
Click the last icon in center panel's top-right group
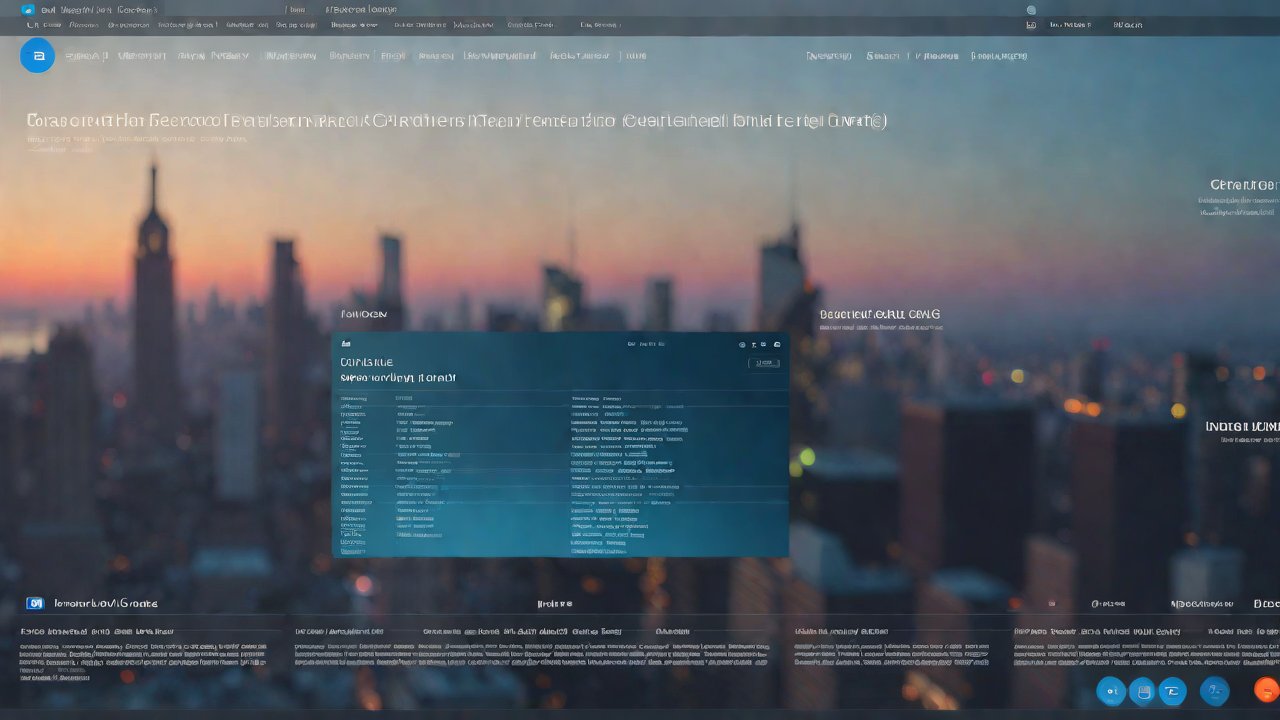777,344
